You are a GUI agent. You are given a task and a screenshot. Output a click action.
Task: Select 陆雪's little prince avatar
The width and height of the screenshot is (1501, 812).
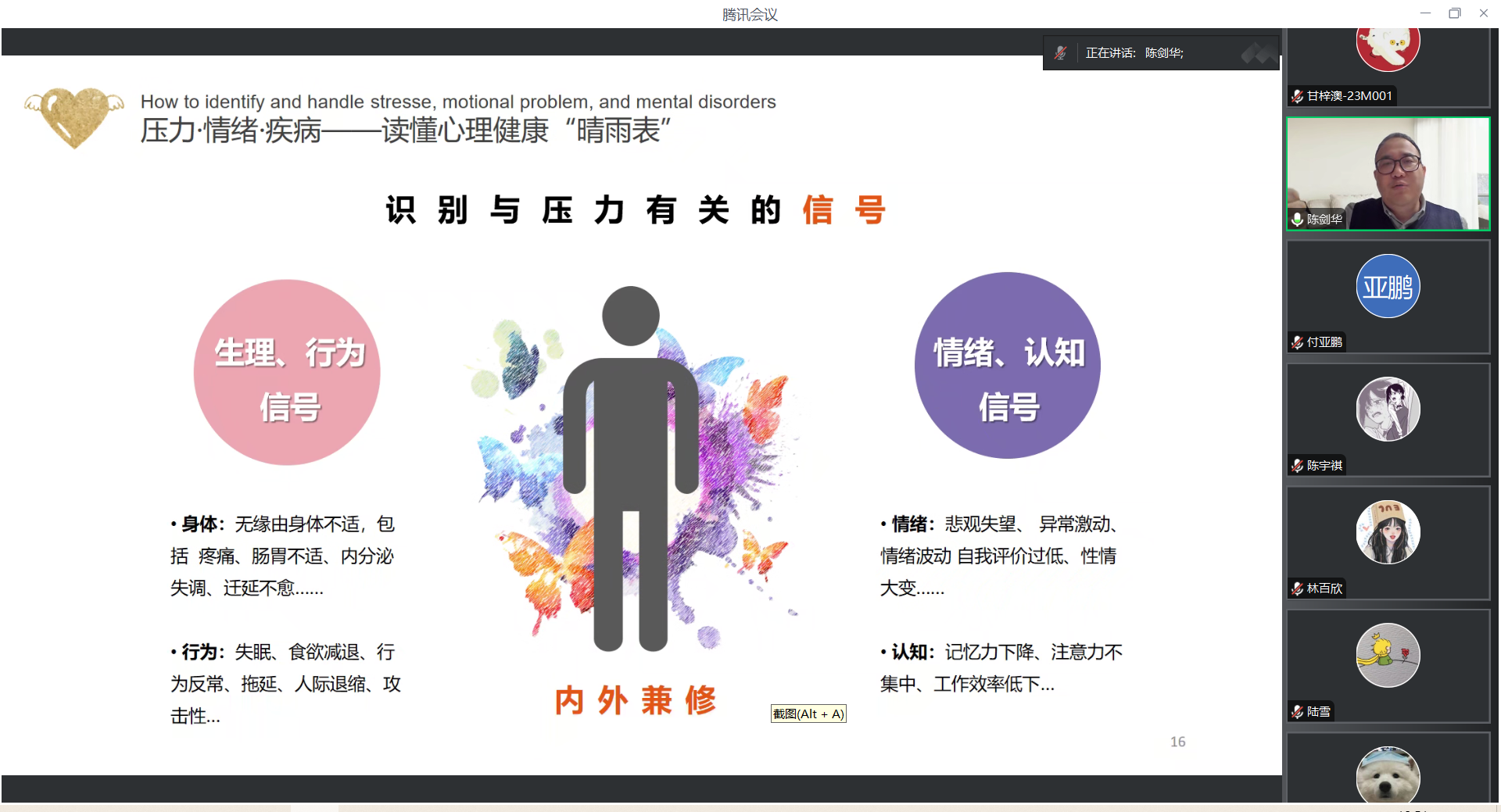[1388, 656]
